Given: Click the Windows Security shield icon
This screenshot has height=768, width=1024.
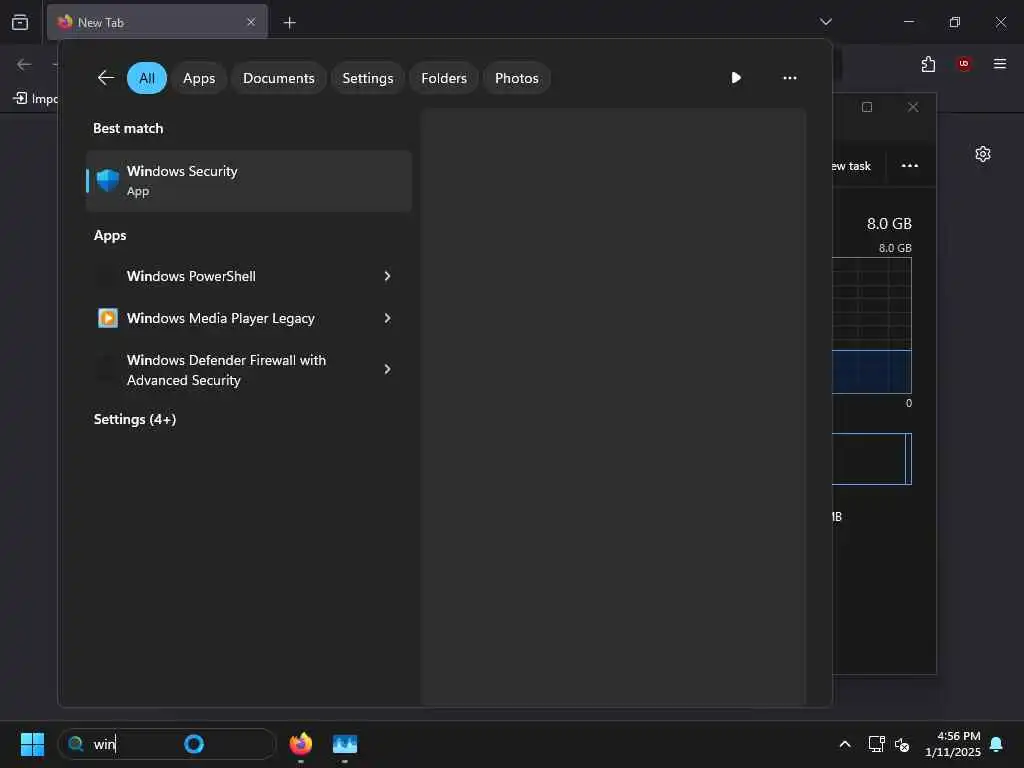Looking at the screenshot, I should tap(108, 180).
